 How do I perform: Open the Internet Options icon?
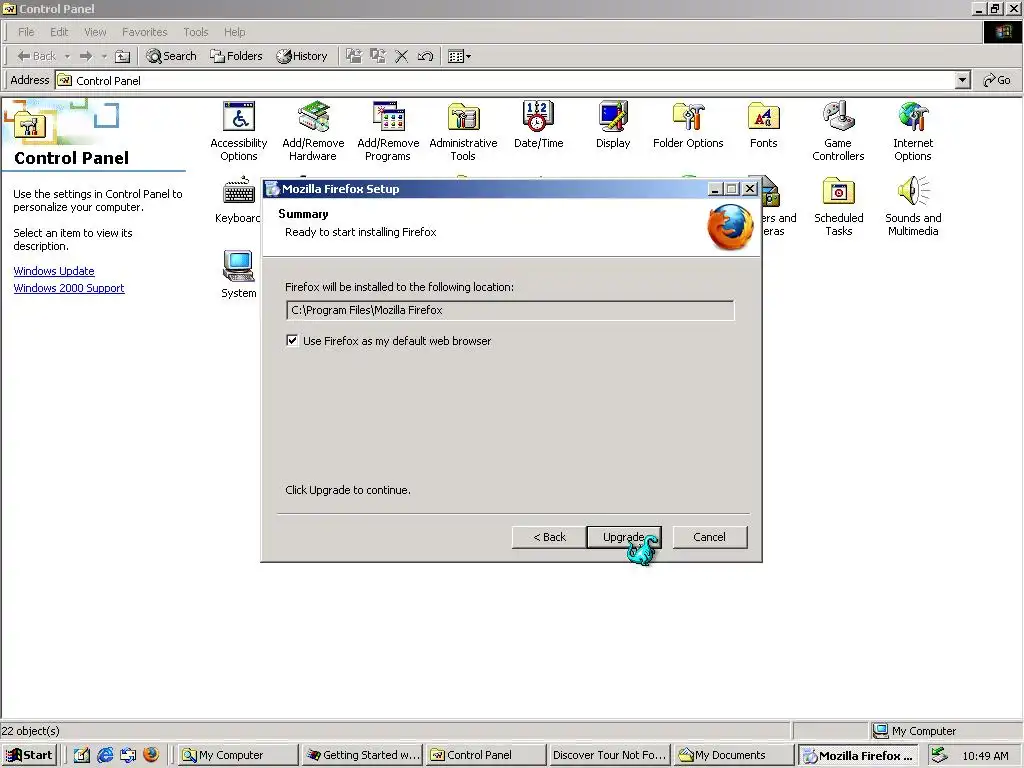(x=913, y=131)
